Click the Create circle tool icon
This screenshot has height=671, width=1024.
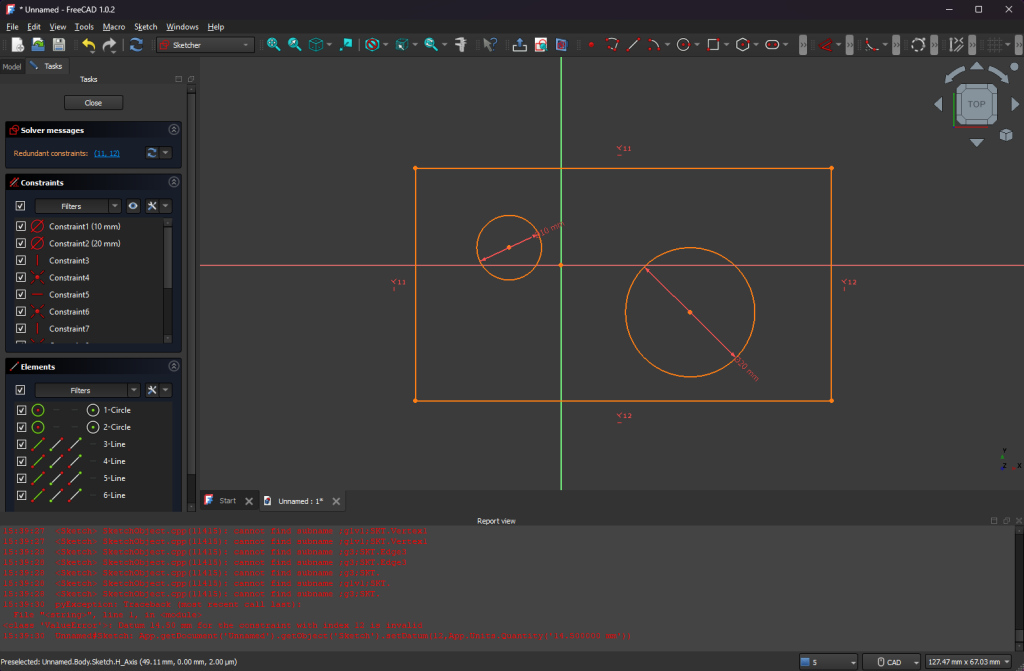tap(684, 45)
